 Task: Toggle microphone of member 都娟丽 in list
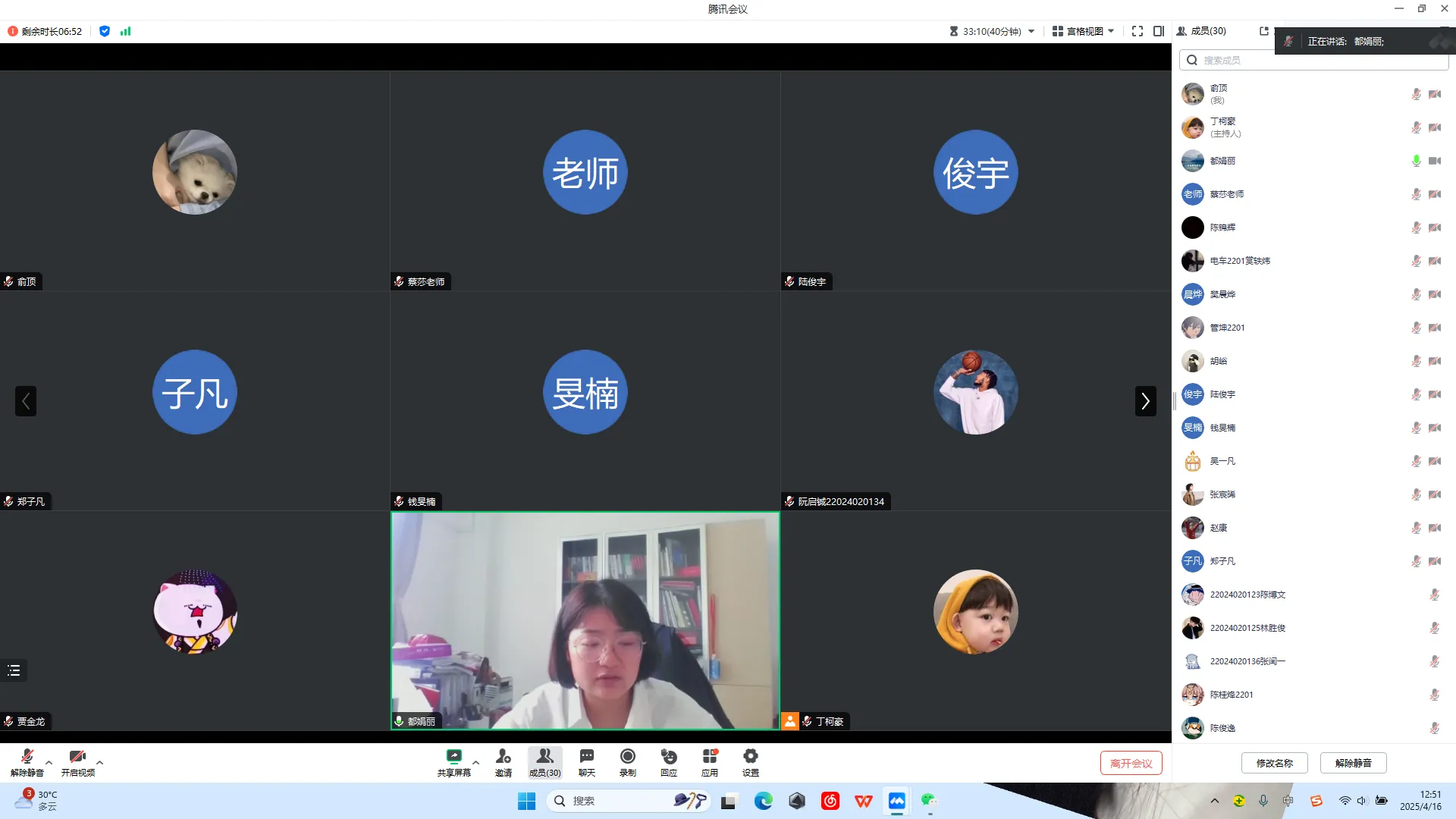pos(1416,161)
